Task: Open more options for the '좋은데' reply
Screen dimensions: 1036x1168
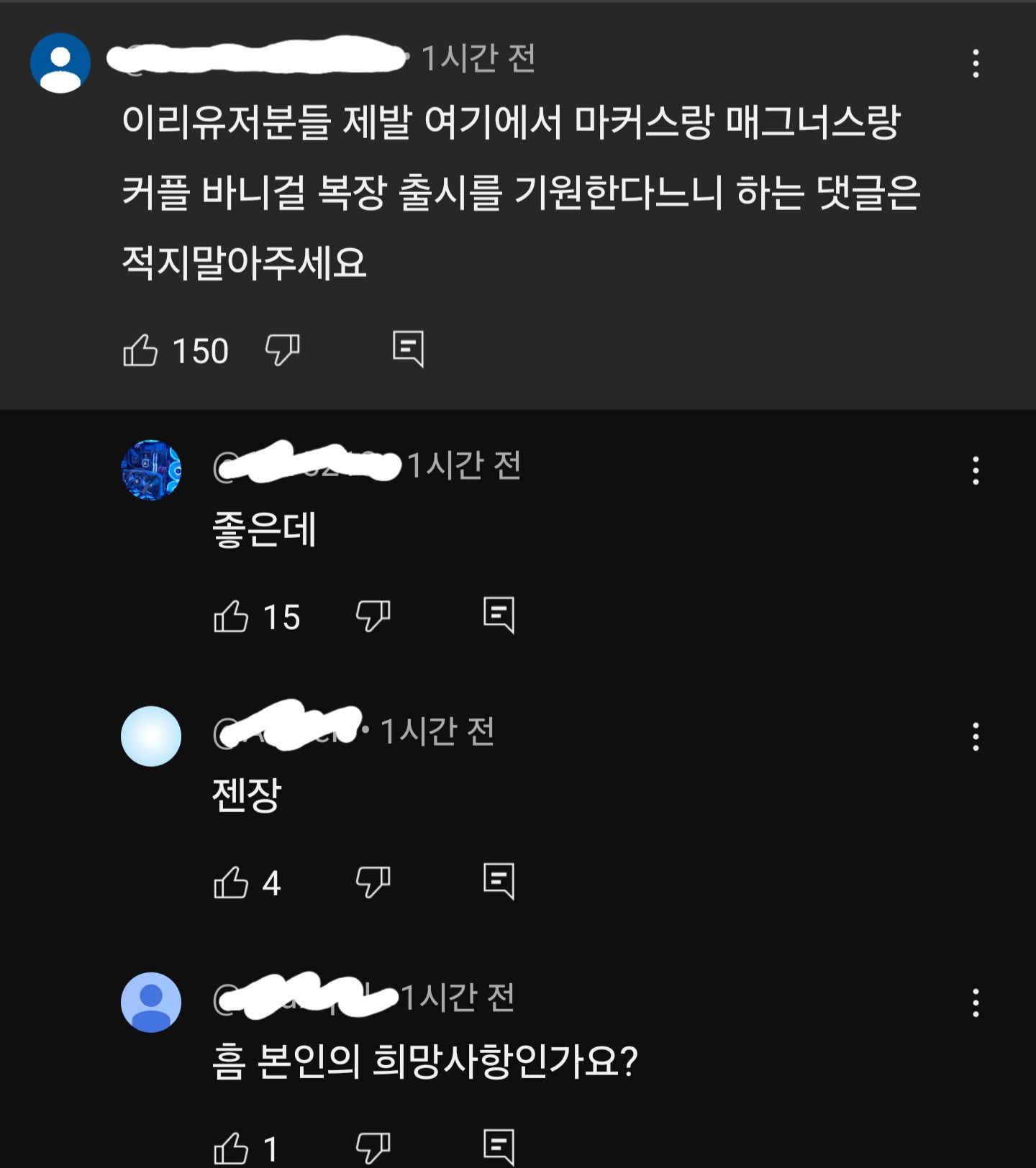Action: pos(976,470)
